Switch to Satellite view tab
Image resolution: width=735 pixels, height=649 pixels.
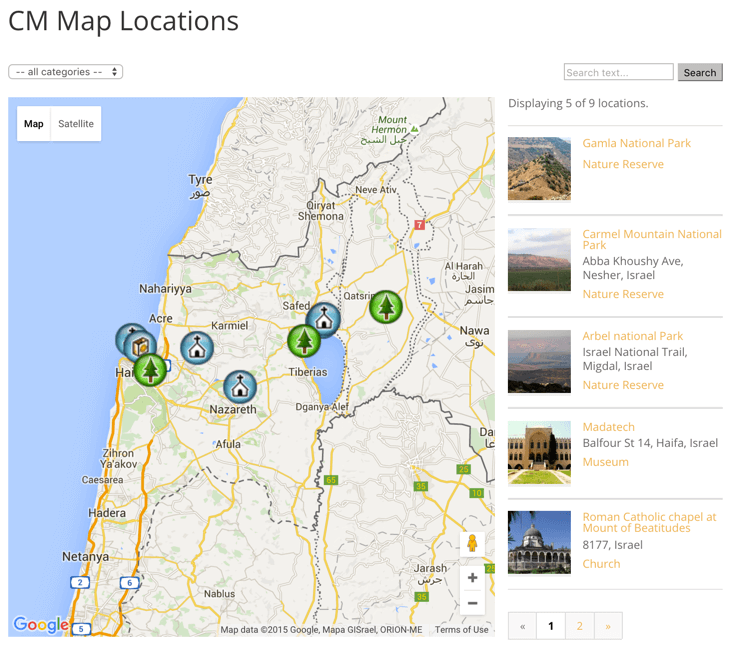point(76,124)
